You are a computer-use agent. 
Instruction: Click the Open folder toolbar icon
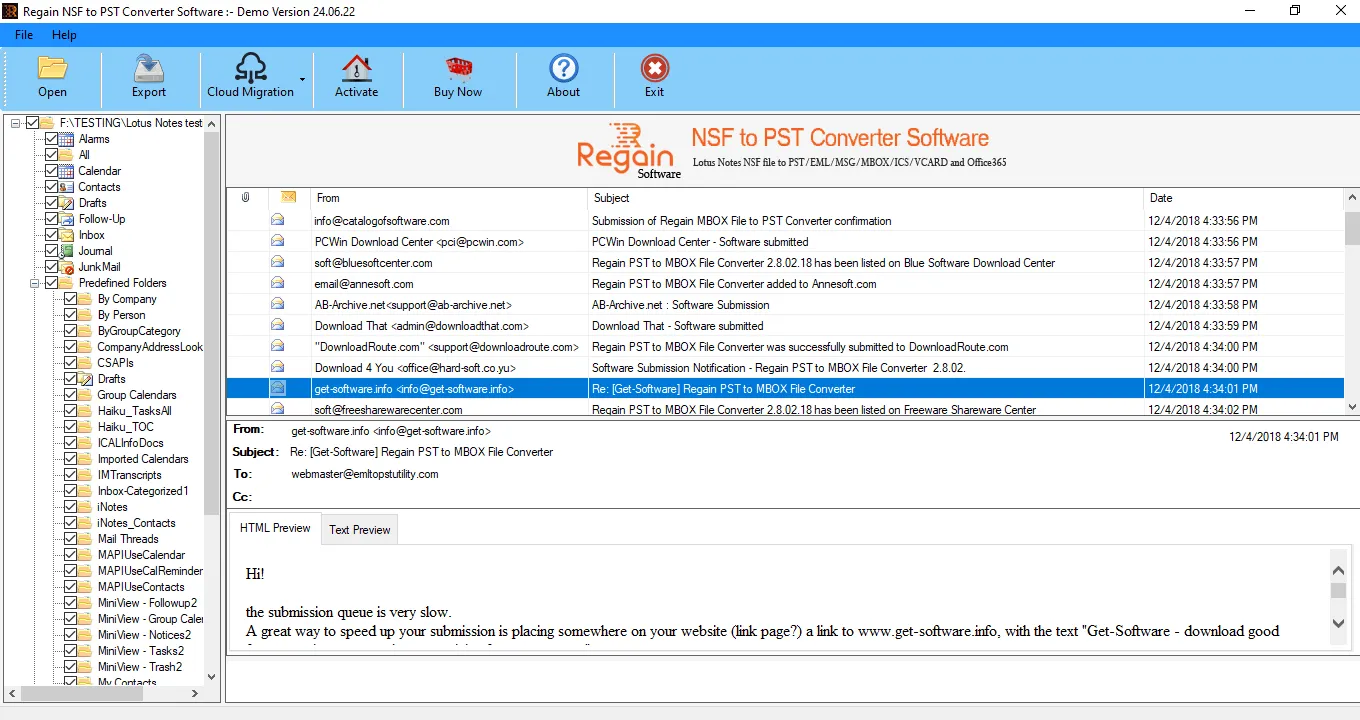click(x=52, y=68)
